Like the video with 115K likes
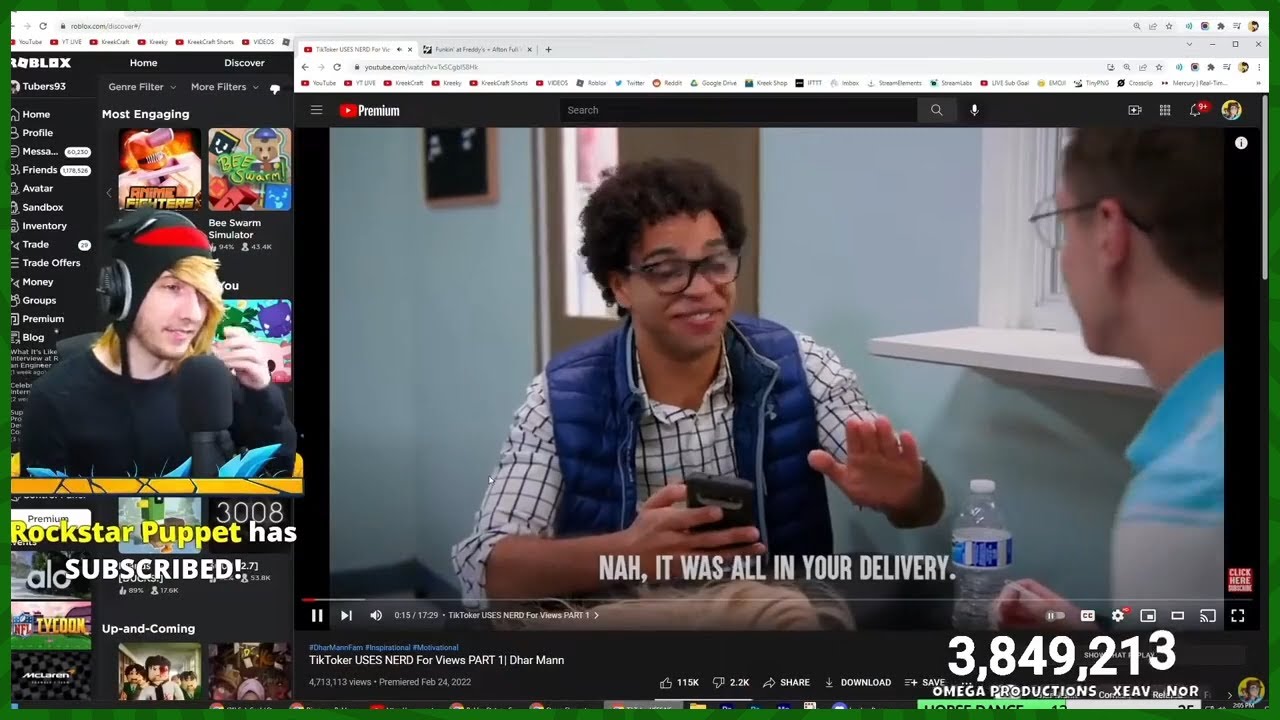Image resolution: width=1280 pixels, height=720 pixels. (679, 683)
